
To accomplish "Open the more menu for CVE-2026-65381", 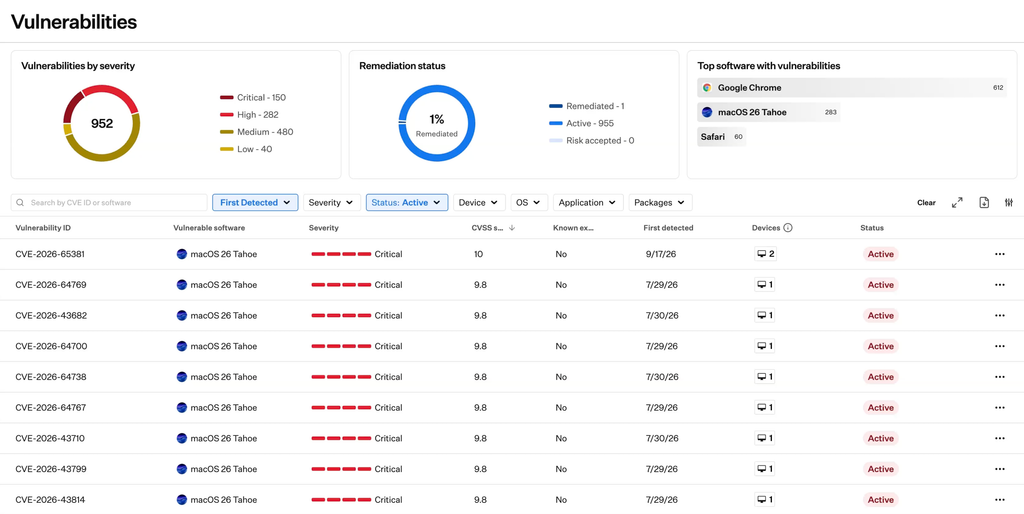I will [999, 254].
